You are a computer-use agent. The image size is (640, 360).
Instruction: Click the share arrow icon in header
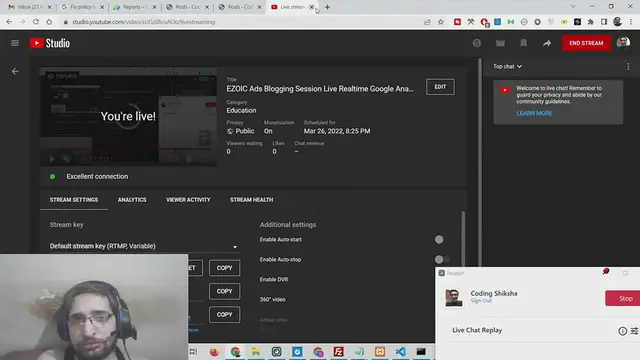pyautogui.click(x=547, y=43)
